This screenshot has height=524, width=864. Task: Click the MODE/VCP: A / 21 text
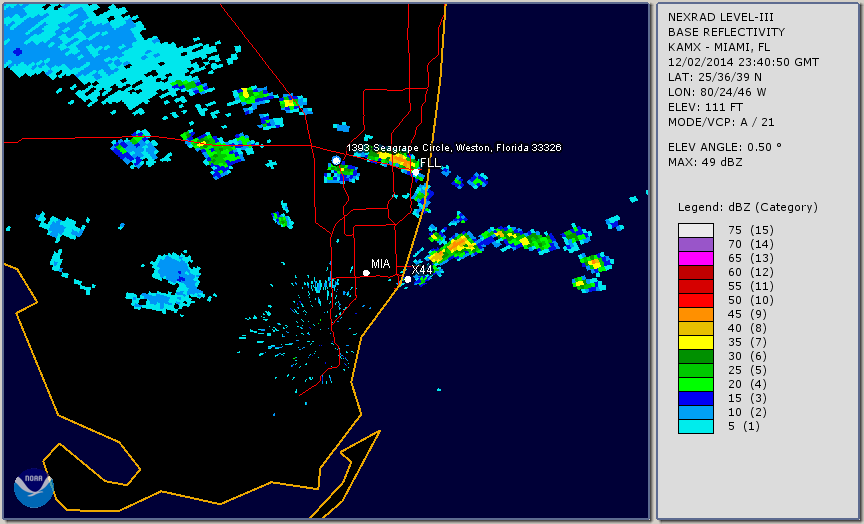point(721,122)
